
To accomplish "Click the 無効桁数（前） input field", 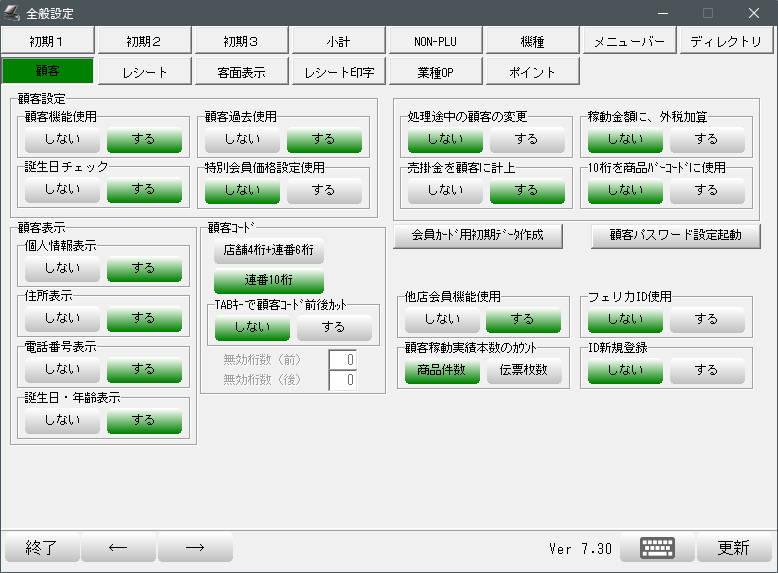I will click(343, 359).
